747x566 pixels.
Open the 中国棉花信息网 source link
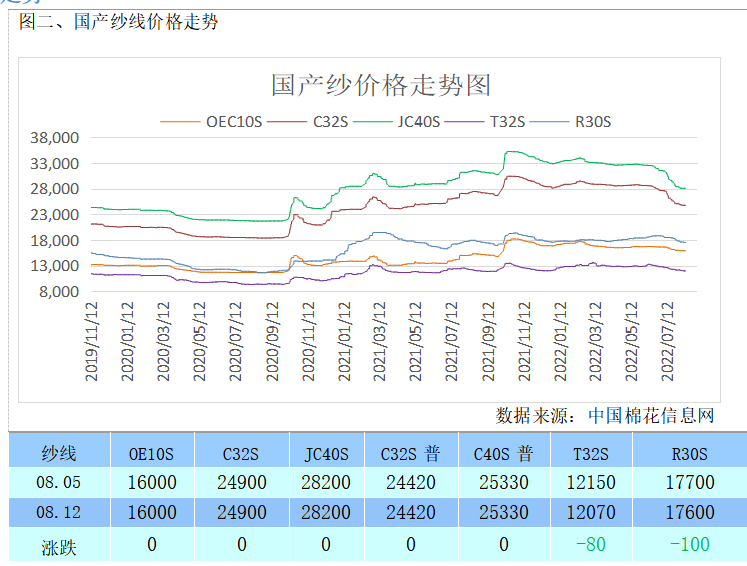(x=651, y=414)
